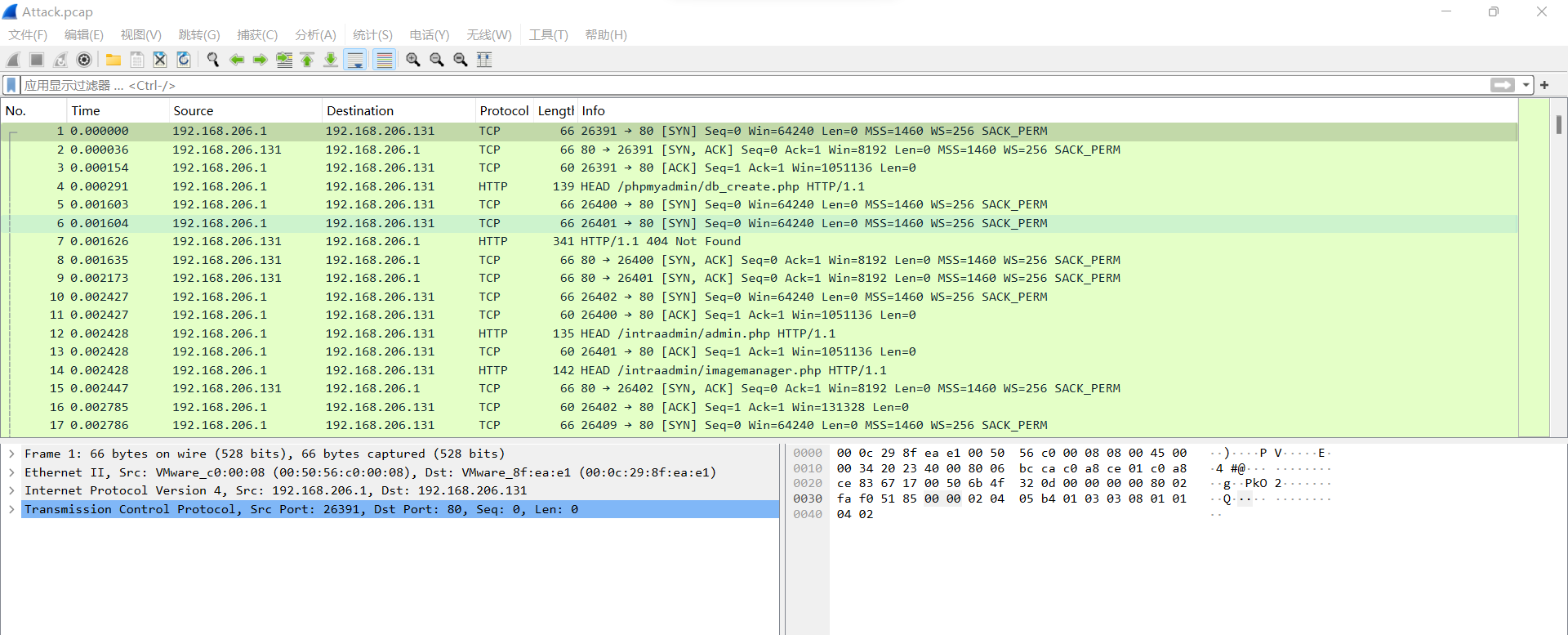The height and width of the screenshot is (635, 1568).
Task: Go forward with the green right arrow
Action: tap(261, 60)
